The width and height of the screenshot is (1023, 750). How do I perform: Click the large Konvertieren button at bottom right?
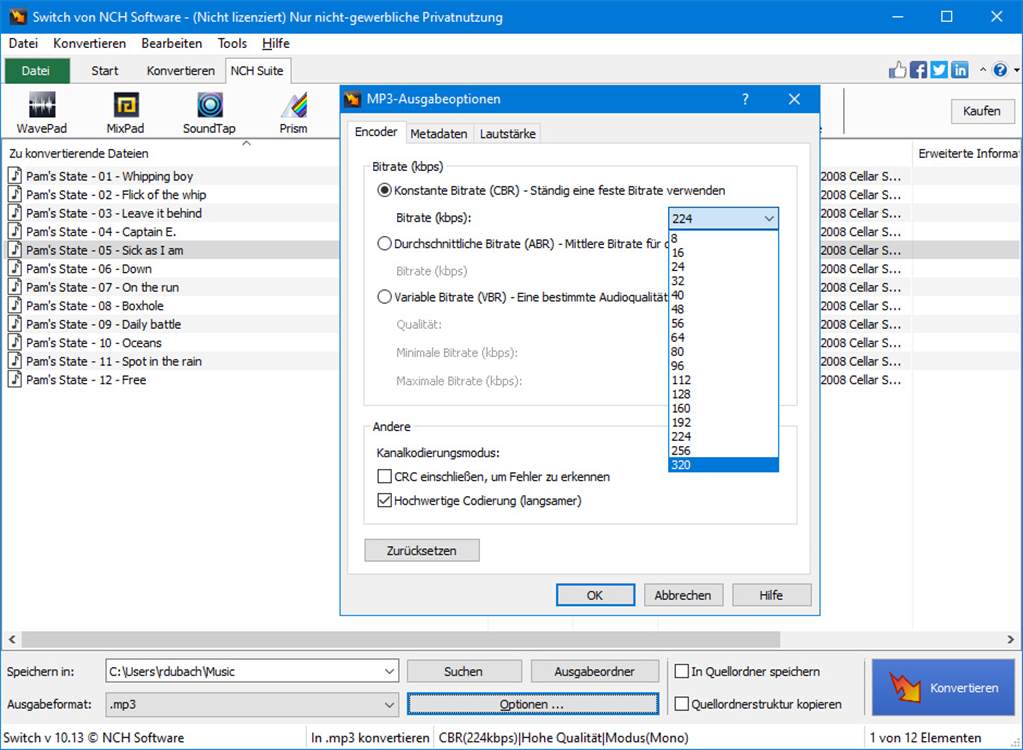943,687
